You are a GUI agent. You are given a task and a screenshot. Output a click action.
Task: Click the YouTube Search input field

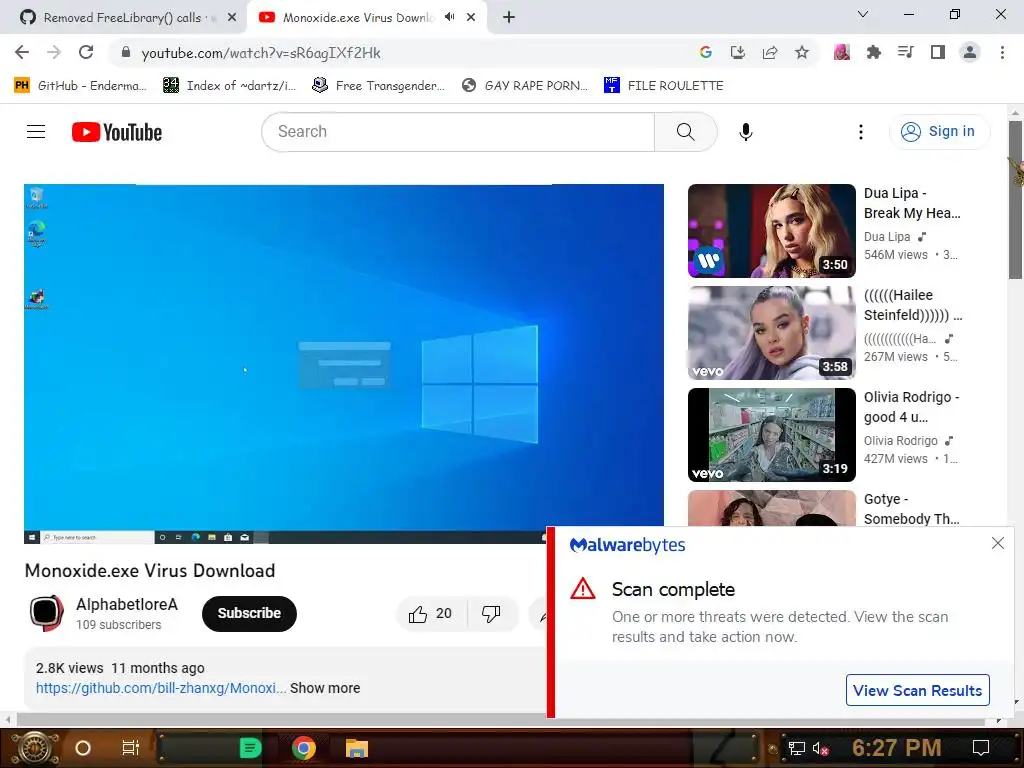458,132
